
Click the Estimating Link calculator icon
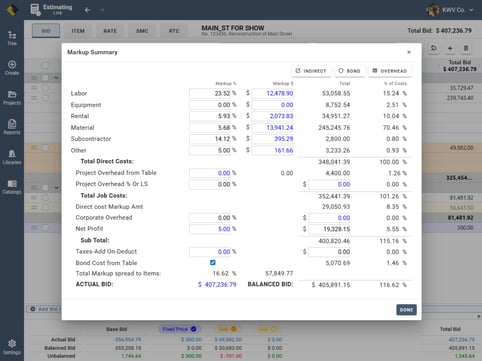[35, 9]
